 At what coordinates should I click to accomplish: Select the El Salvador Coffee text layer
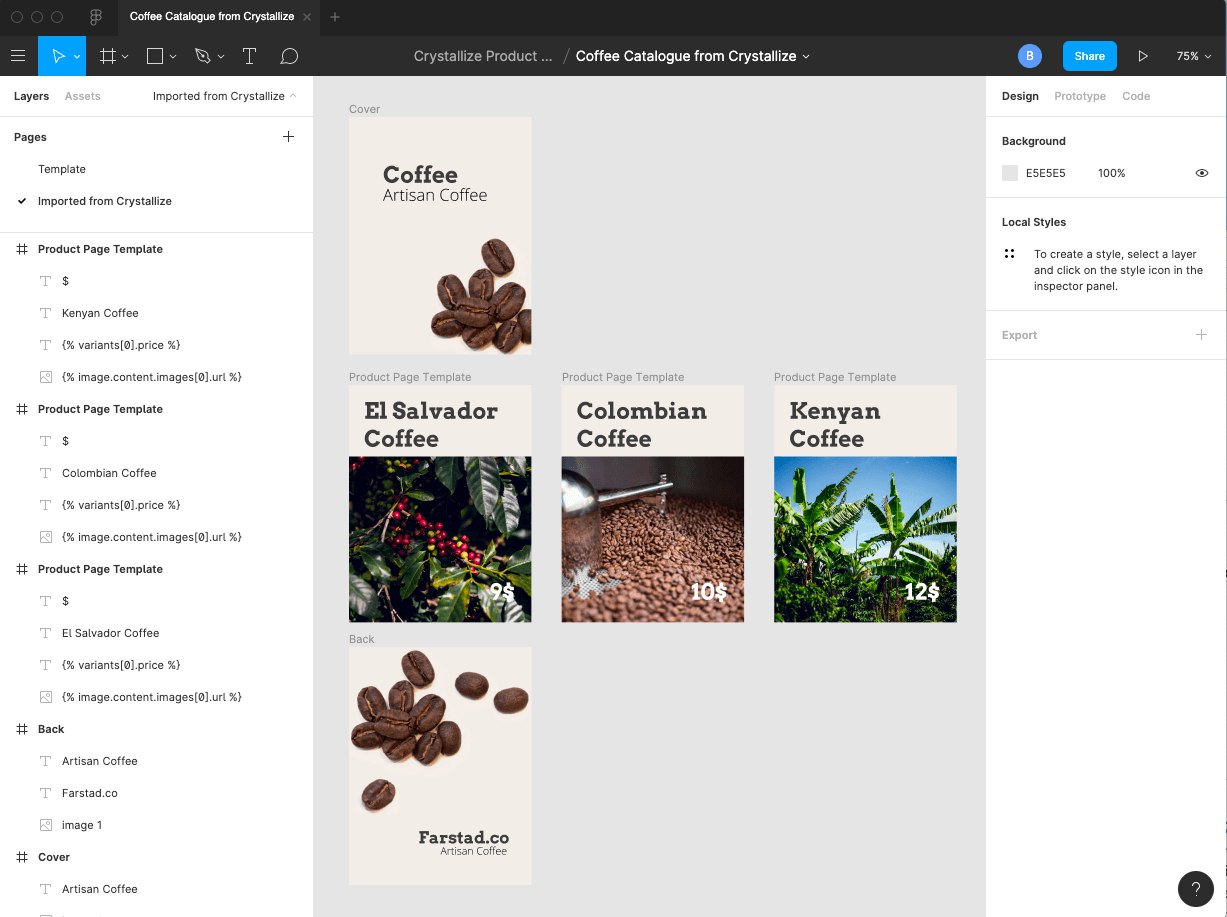111,633
